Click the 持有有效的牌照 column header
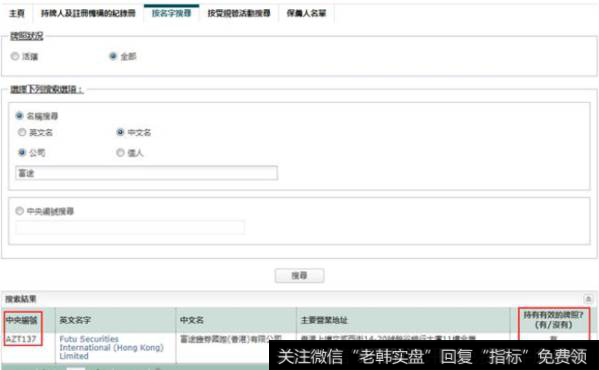 click(x=553, y=320)
